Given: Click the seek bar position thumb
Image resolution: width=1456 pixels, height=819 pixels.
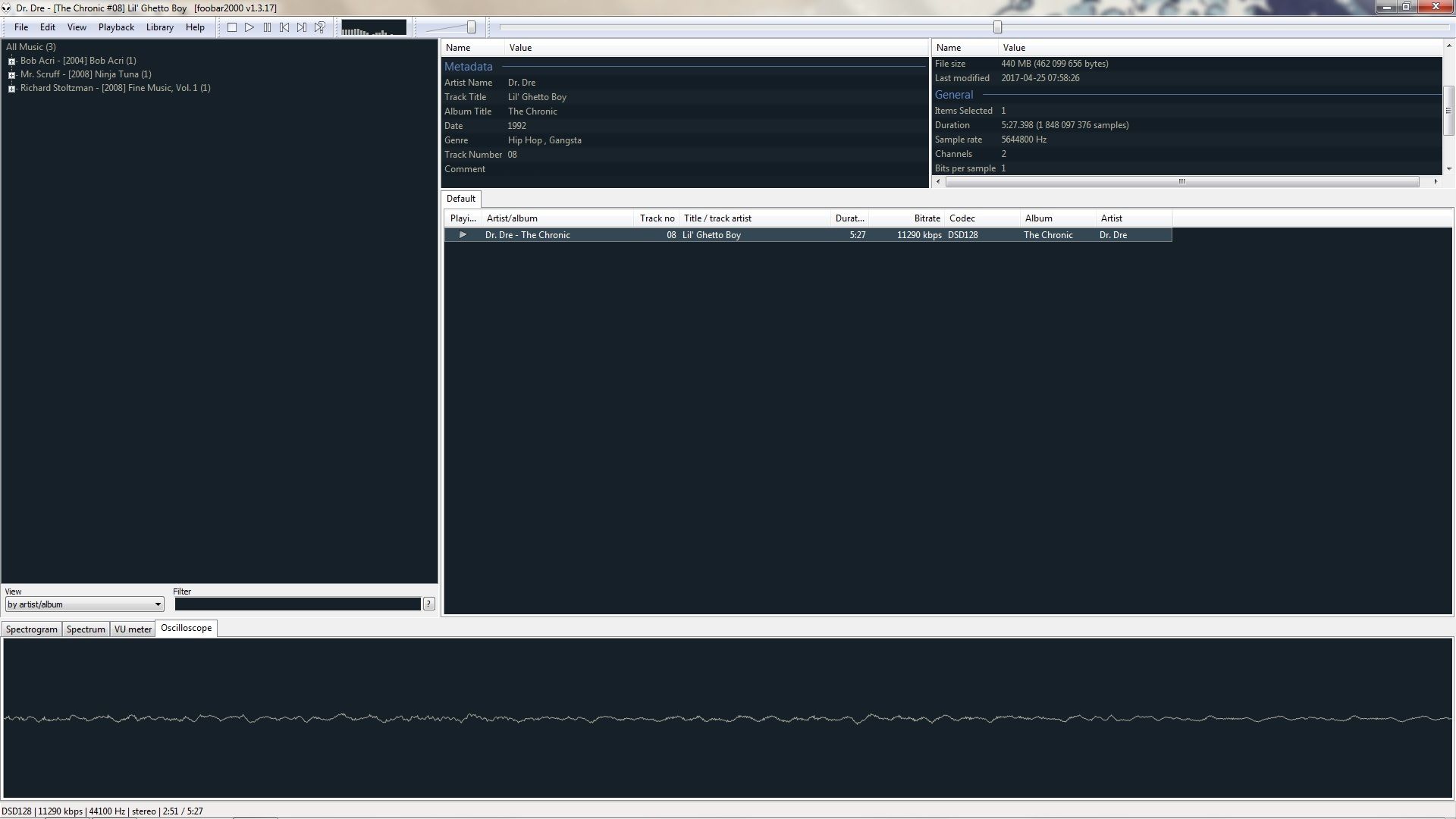Looking at the screenshot, I should click(998, 27).
